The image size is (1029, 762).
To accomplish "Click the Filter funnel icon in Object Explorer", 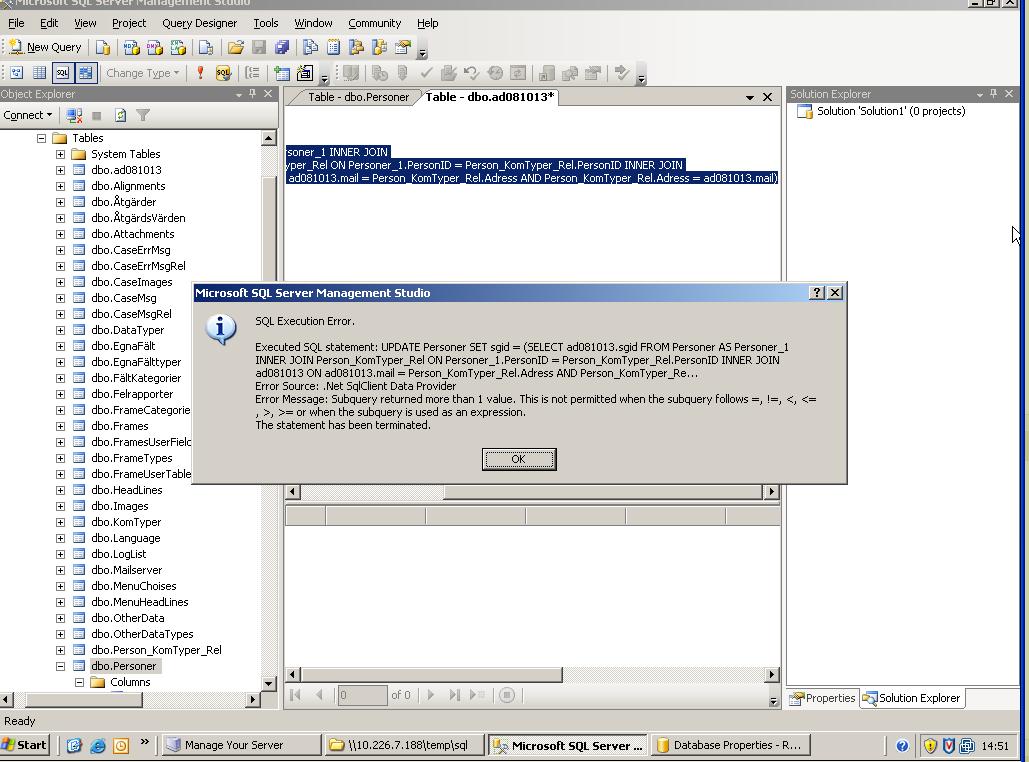I will tap(143, 116).
